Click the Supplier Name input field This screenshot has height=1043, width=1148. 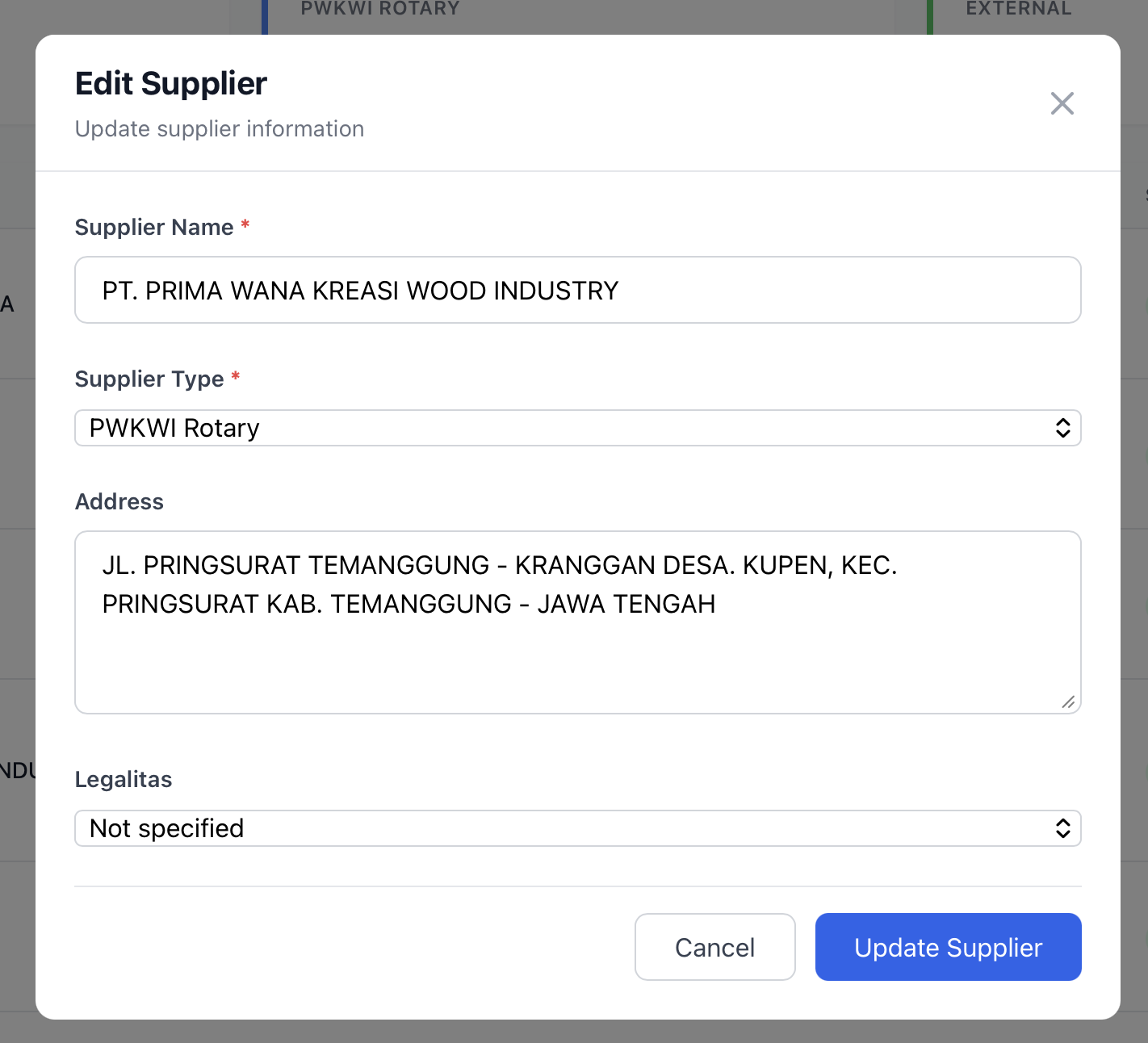tap(577, 291)
